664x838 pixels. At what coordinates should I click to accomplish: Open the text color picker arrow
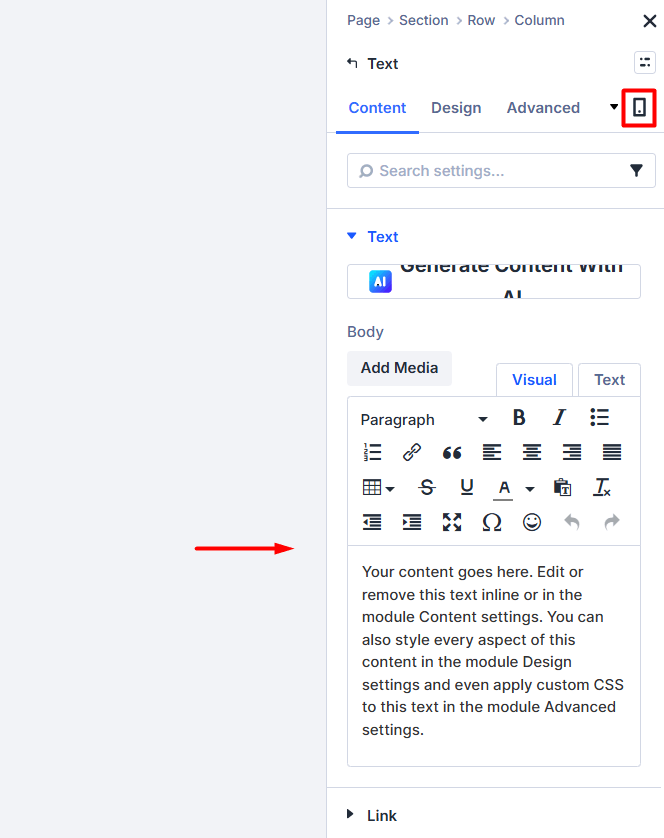(530, 488)
